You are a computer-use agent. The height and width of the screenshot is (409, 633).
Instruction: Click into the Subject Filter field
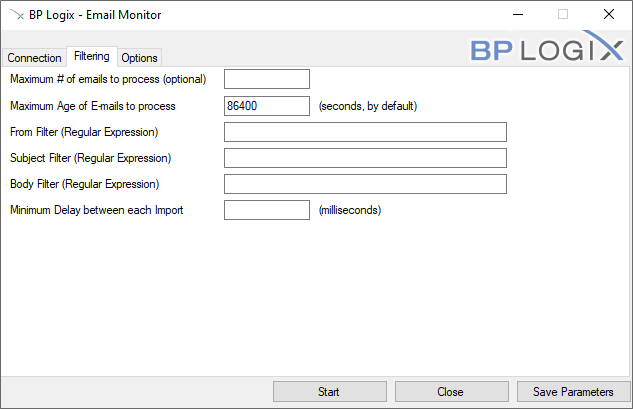pos(365,158)
